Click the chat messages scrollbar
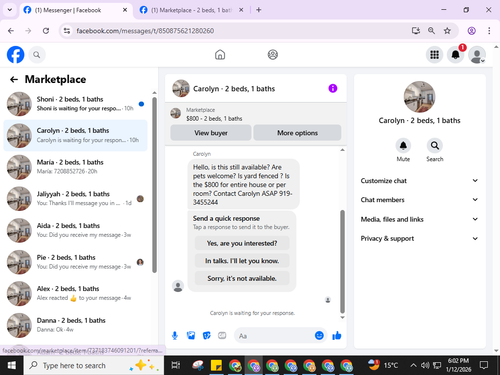The height and width of the screenshot is (375, 500). pyautogui.click(x=342, y=262)
